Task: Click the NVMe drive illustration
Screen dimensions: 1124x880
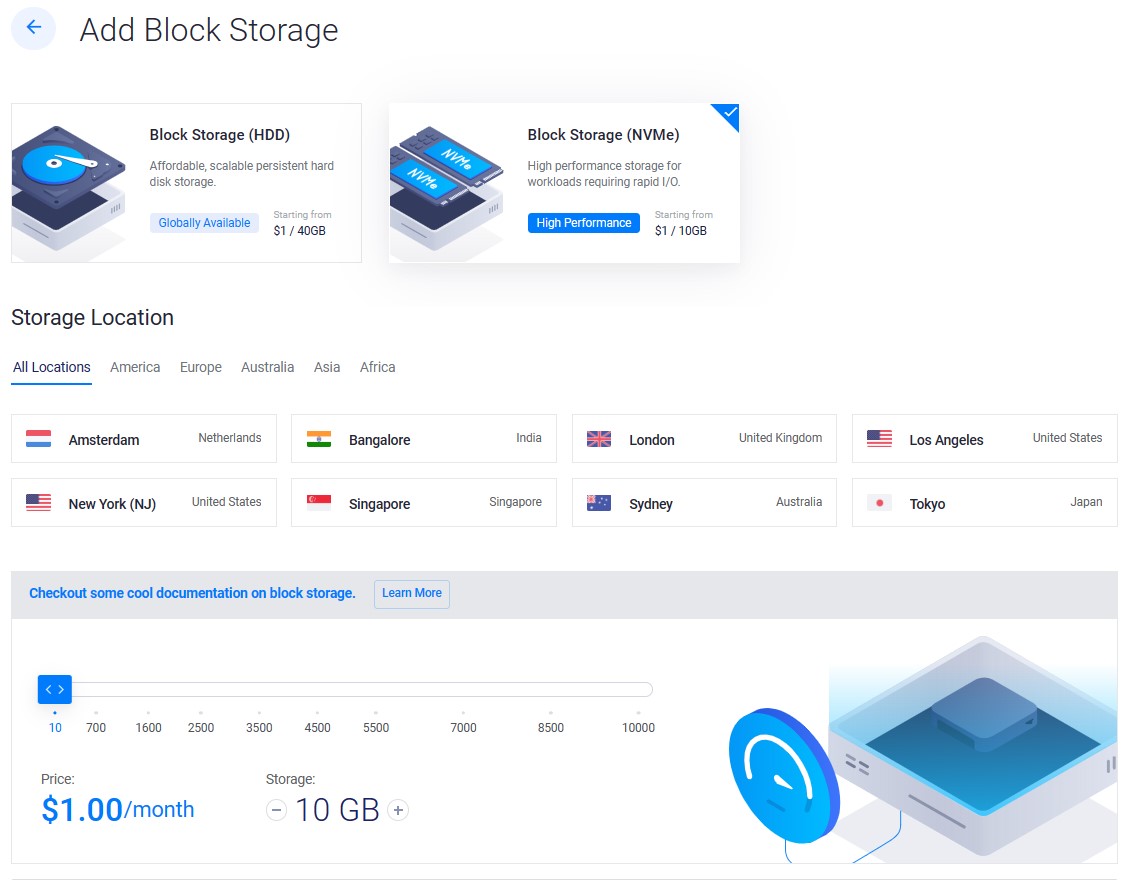Action: point(447,182)
